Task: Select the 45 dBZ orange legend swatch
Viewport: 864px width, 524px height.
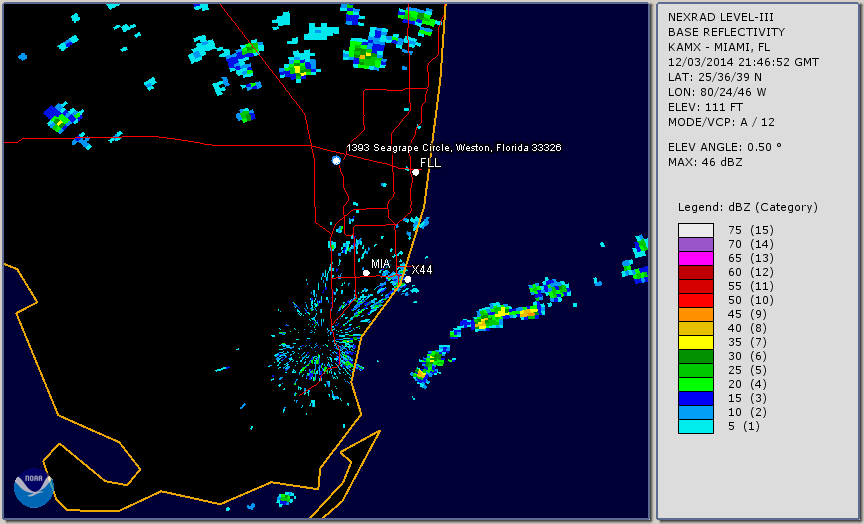Action: point(696,315)
